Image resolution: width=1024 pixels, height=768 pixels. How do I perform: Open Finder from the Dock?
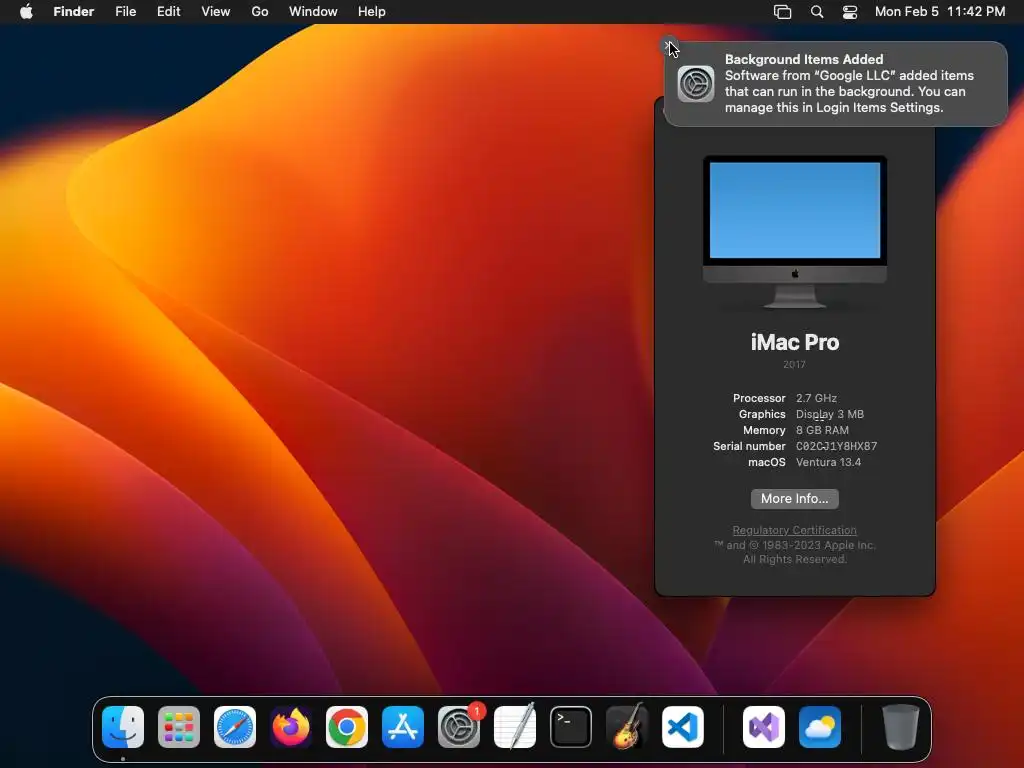[x=123, y=727]
